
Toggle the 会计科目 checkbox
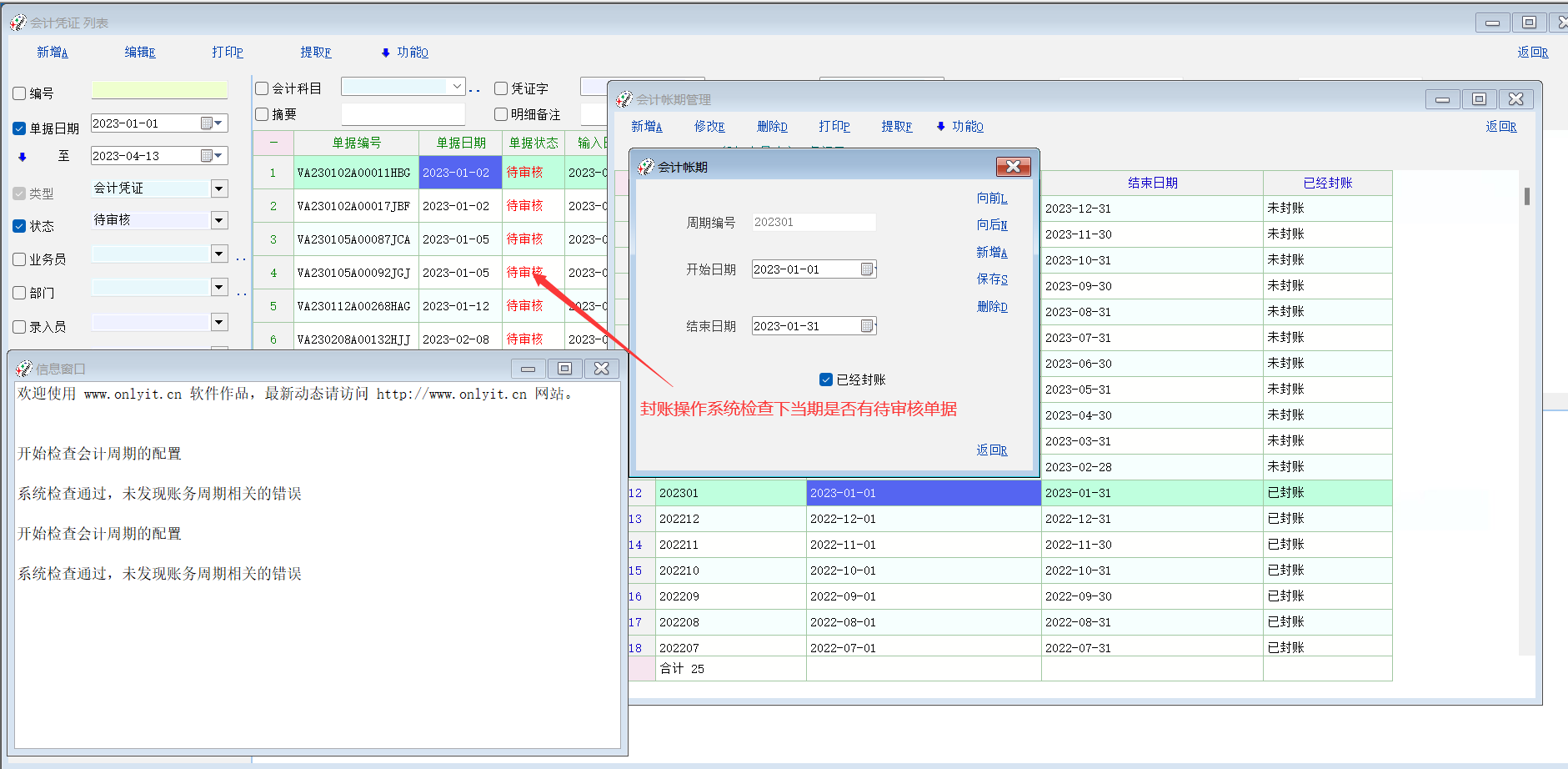pos(263,88)
